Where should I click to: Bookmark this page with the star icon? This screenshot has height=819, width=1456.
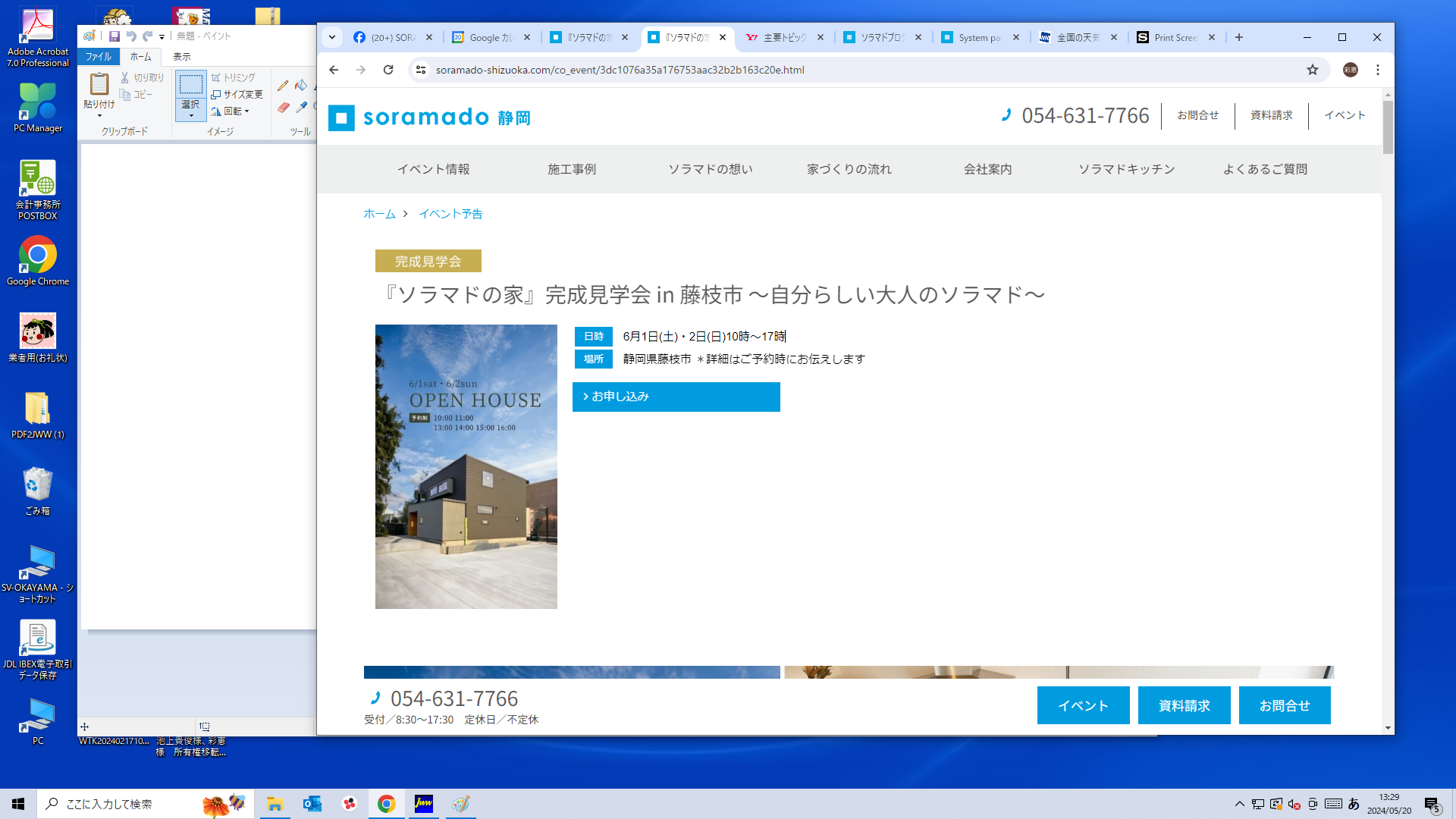coord(1312,70)
